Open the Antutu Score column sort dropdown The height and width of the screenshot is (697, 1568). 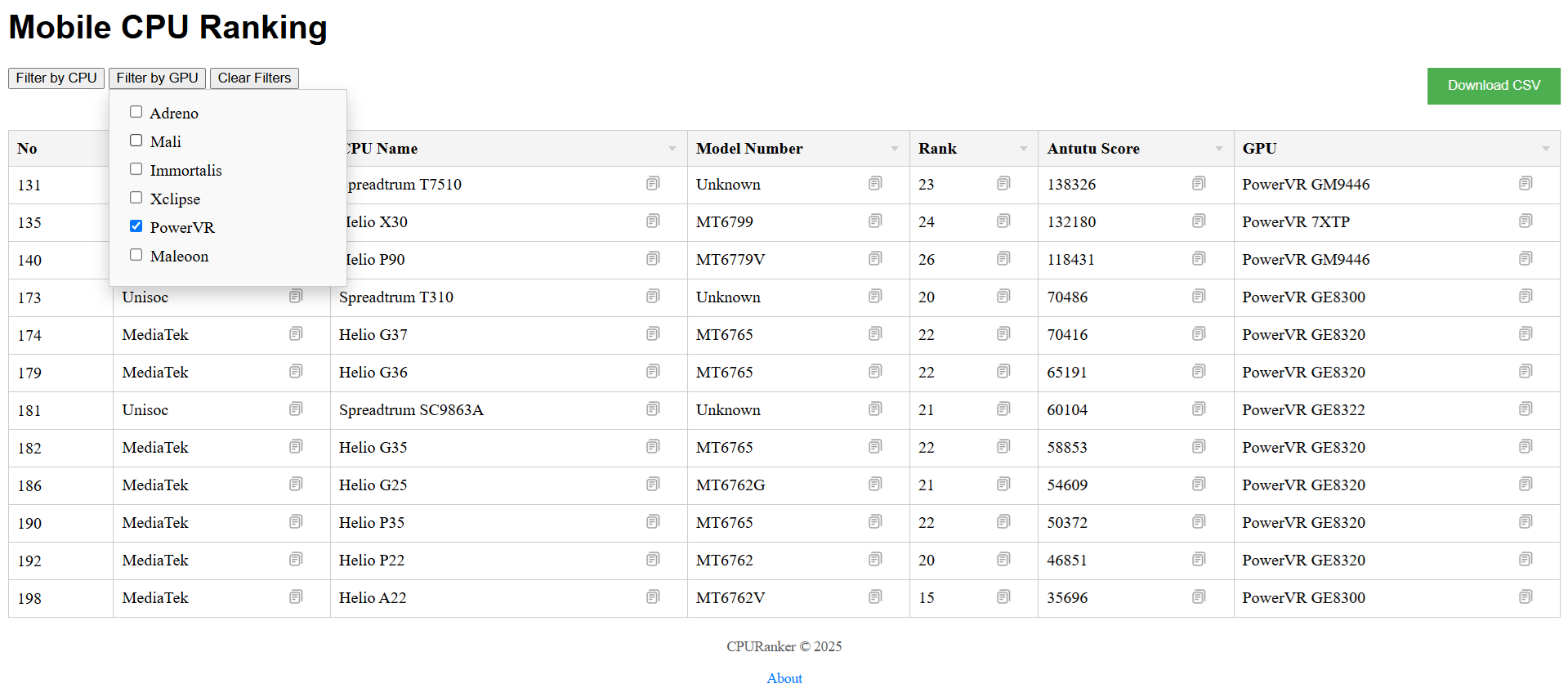(1218, 149)
